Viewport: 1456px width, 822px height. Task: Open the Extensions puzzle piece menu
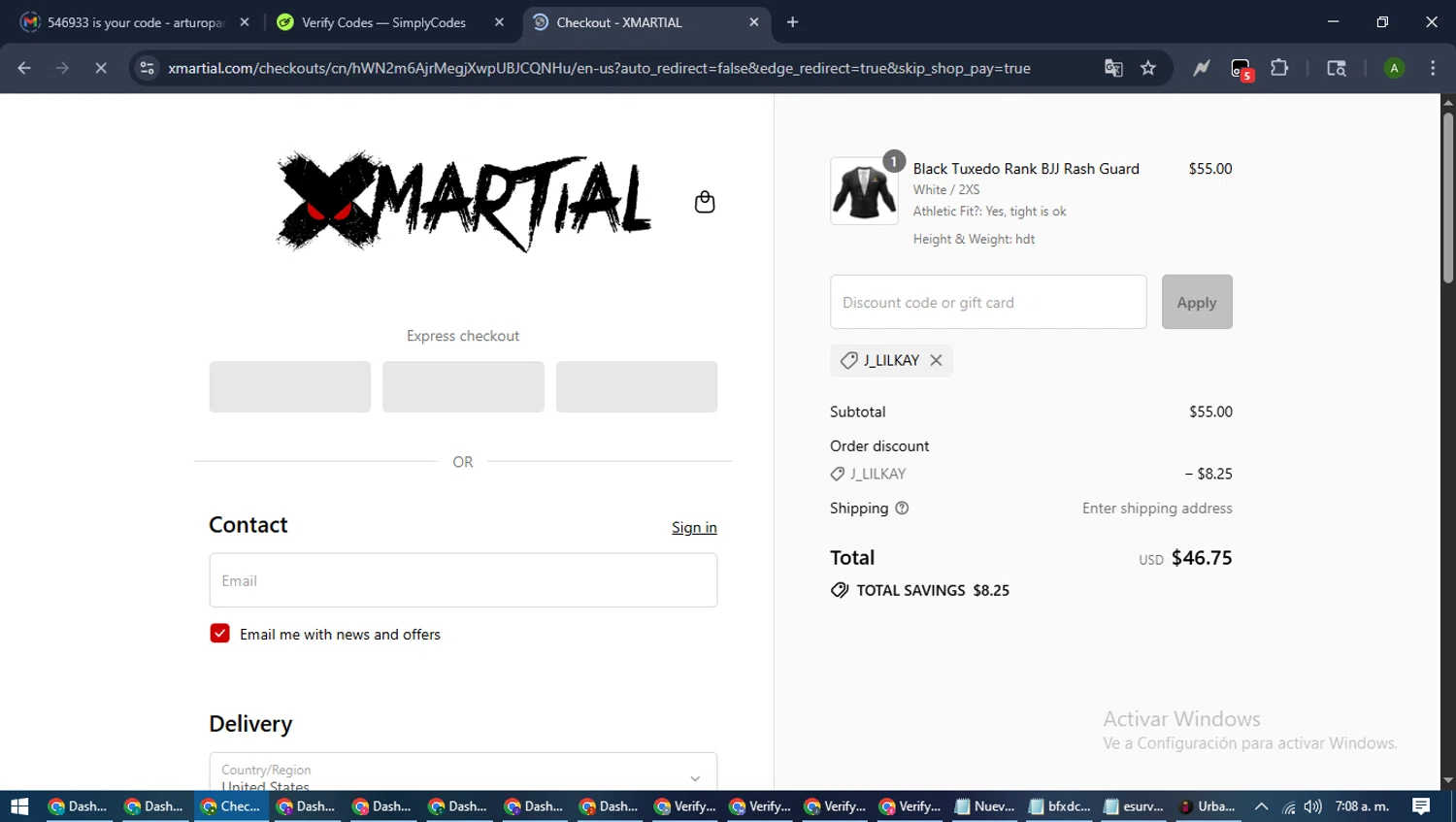coord(1279,68)
